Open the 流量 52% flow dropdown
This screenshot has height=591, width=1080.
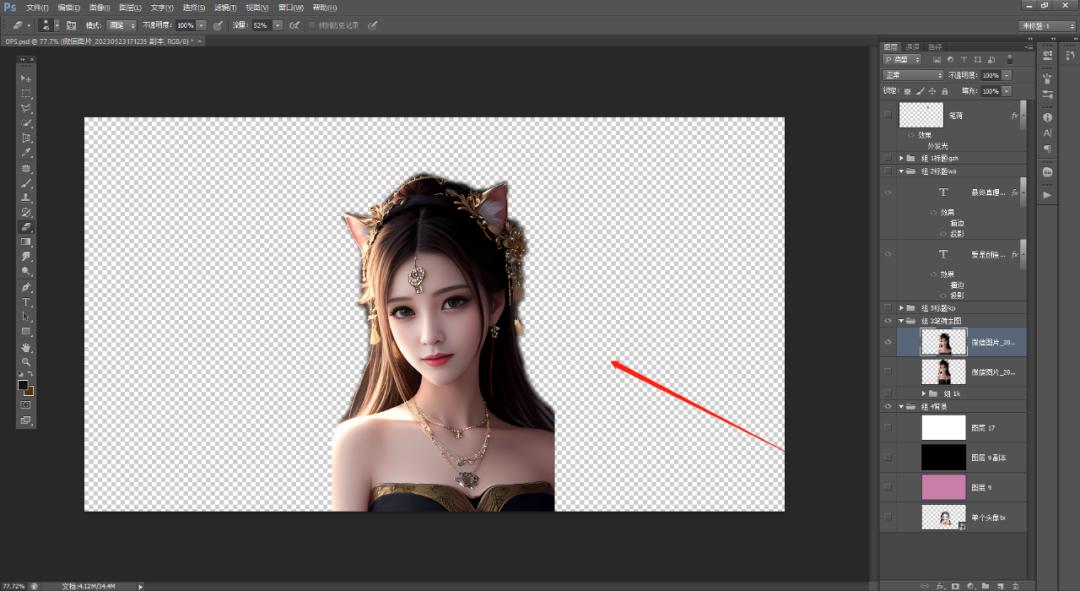pos(276,27)
